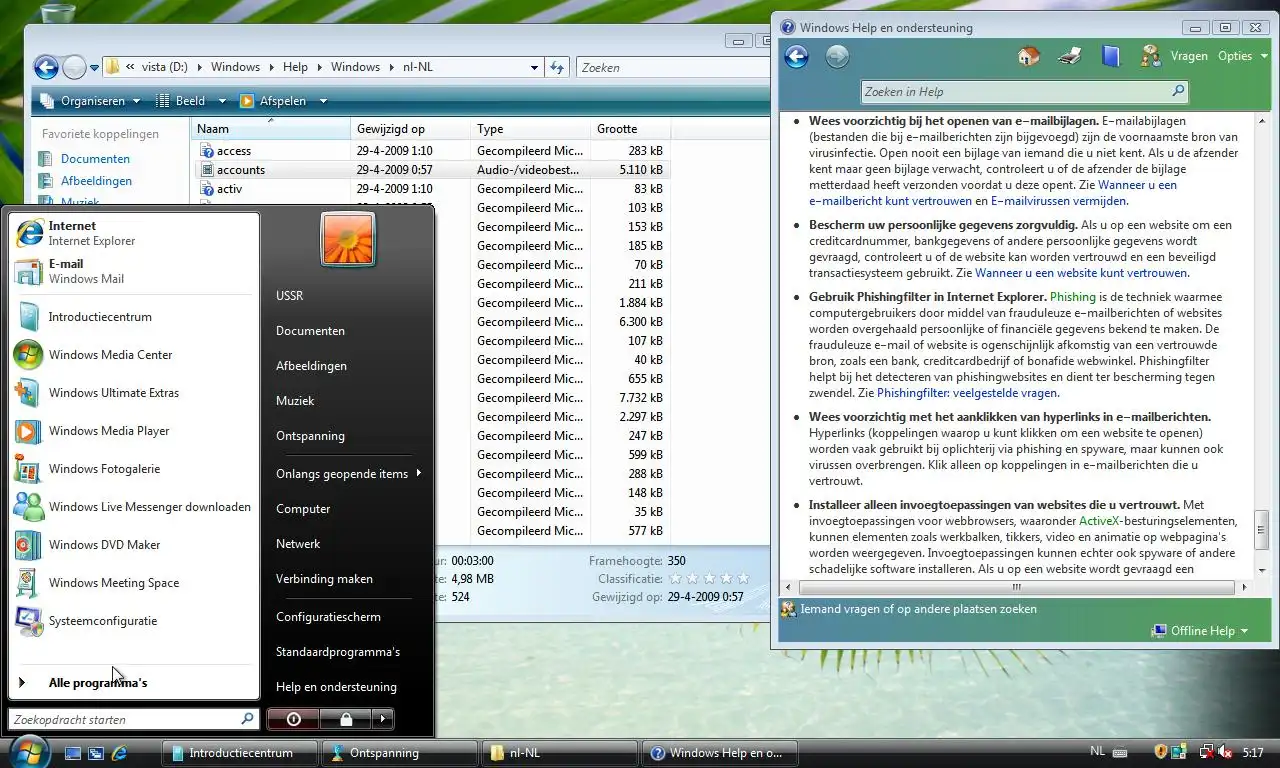This screenshot has width=1280, height=768.
Task: Click the green 'Phishing' glossary term
Action: [1072, 297]
